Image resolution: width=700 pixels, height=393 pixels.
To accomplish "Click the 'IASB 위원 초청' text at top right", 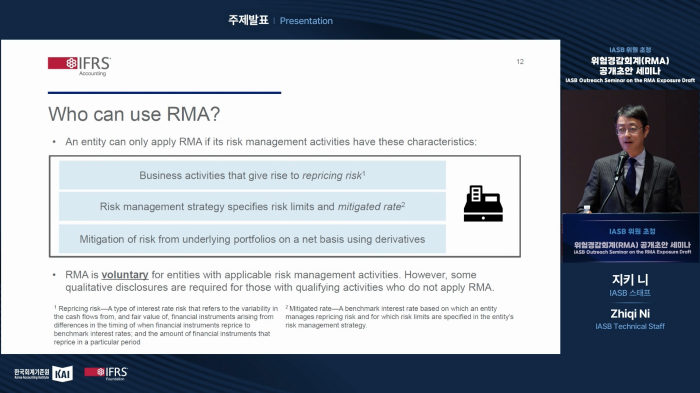I will coord(630,50).
